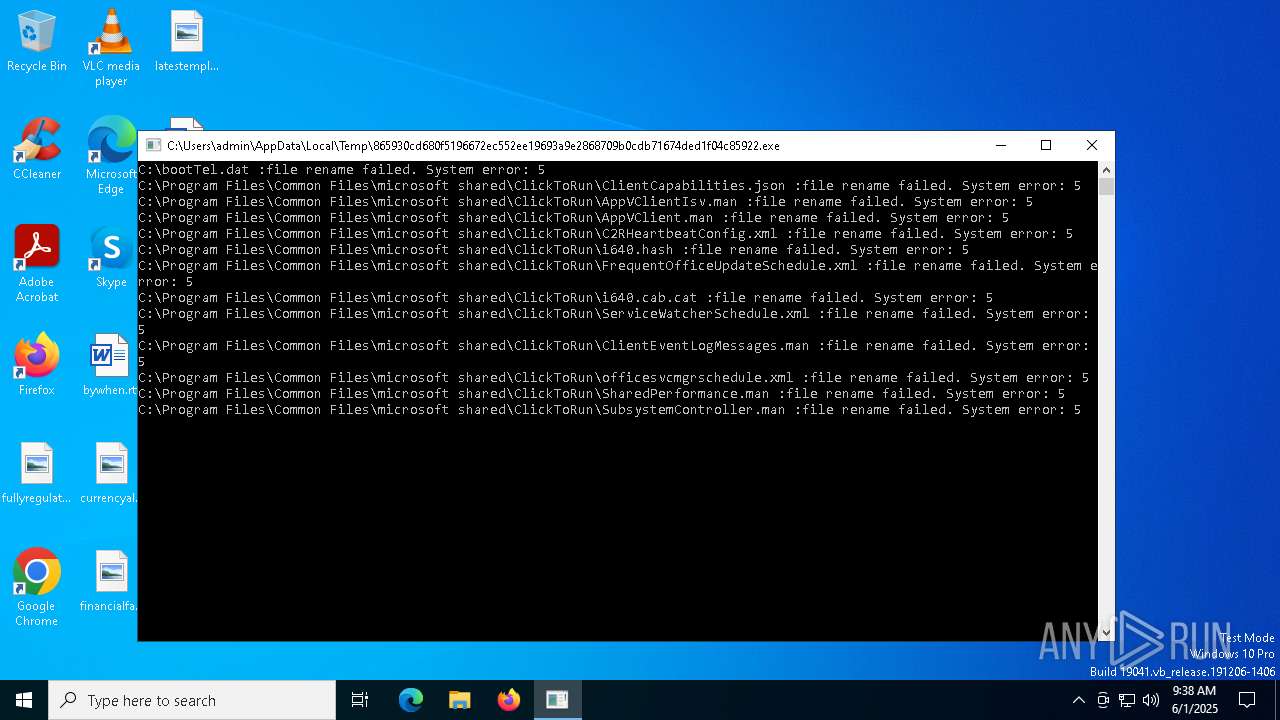Open the network status tray icon
Image resolution: width=1280 pixels, height=720 pixels.
tap(1127, 700)
